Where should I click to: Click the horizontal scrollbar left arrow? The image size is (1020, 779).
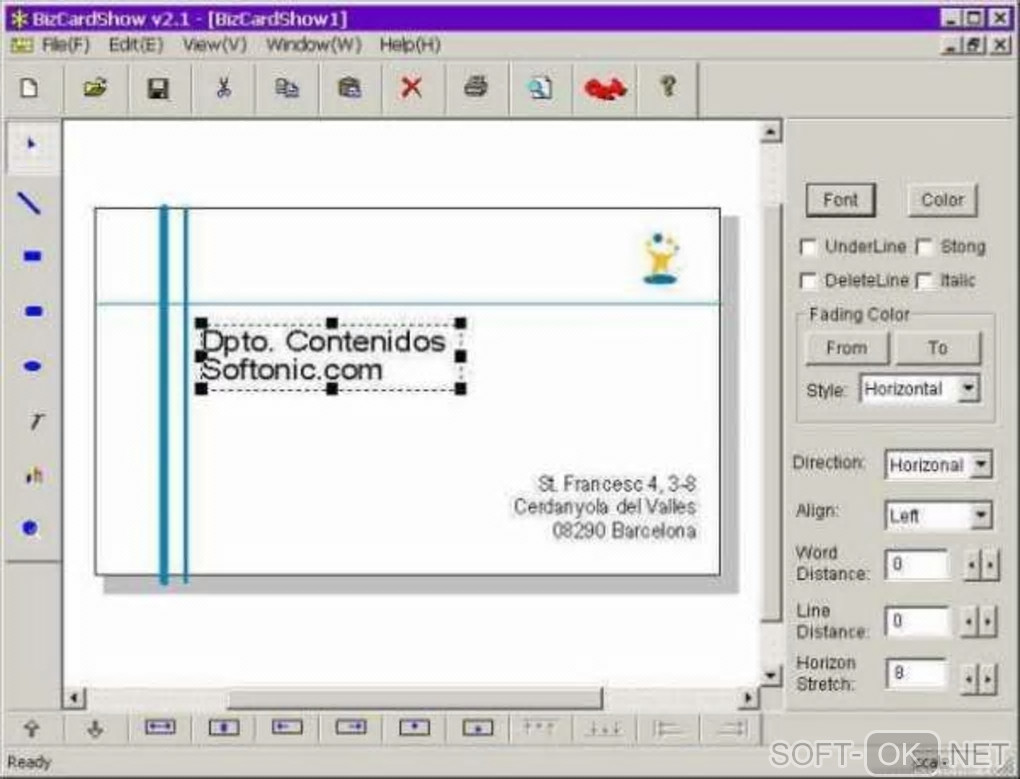pyautogui.click(x=74, y=698)
